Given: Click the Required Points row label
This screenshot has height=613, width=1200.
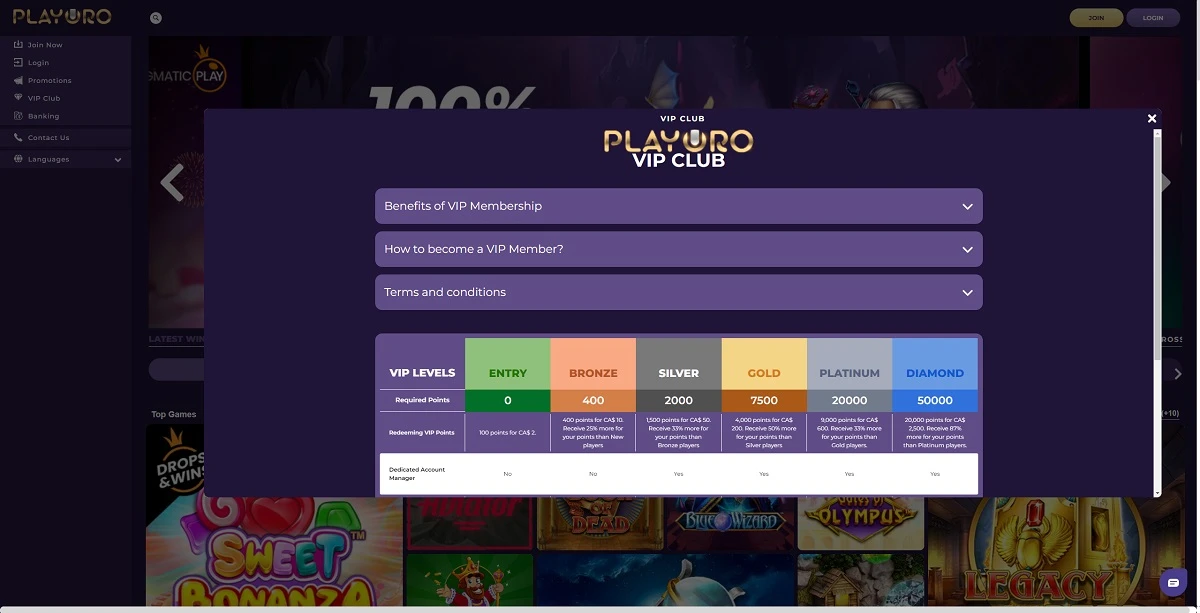Looking at the screenshot, I should click(422, 400).
